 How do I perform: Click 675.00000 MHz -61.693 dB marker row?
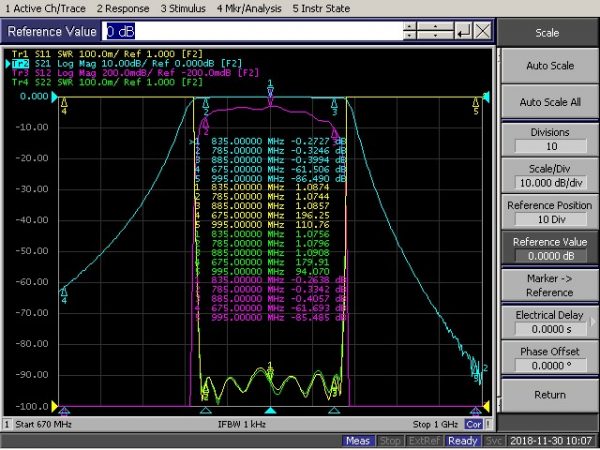click(x=271, y=308)
